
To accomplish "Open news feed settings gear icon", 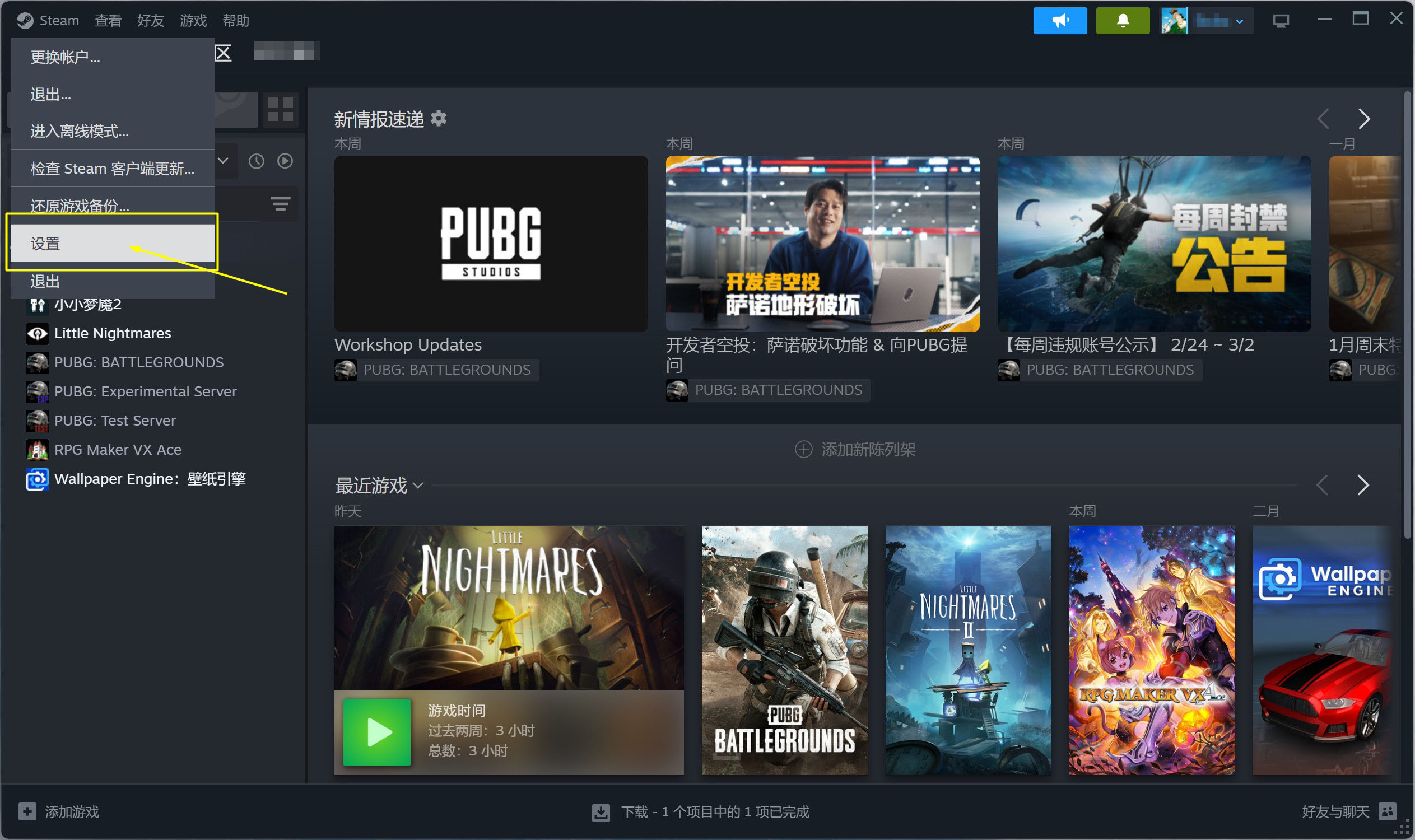I will tap(439, 118).
